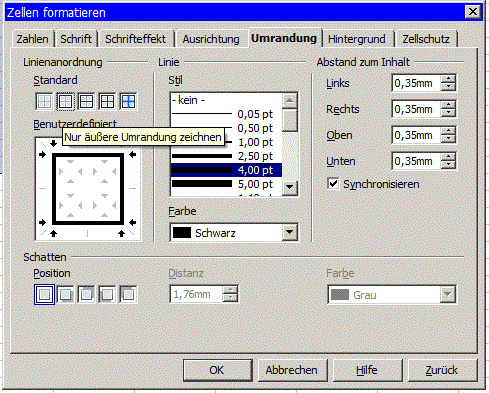The height and width of the screenshot is (393, 489).
Task: Click the Rechts spacing input field
Action: (416, 109)
